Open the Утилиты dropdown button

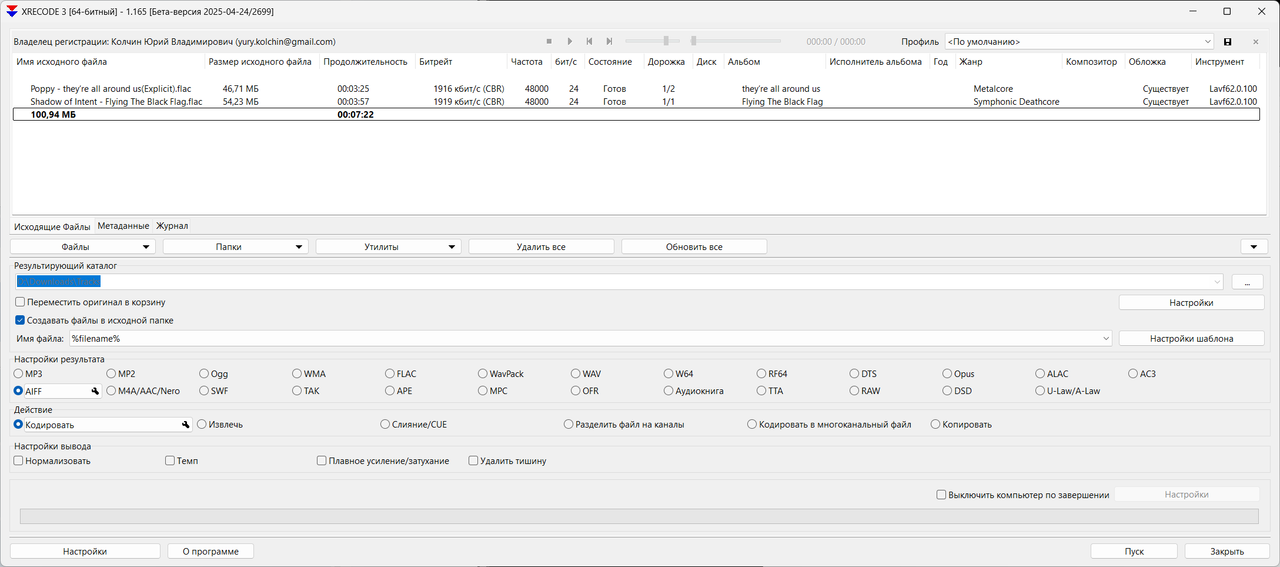[x=389, y=246]
